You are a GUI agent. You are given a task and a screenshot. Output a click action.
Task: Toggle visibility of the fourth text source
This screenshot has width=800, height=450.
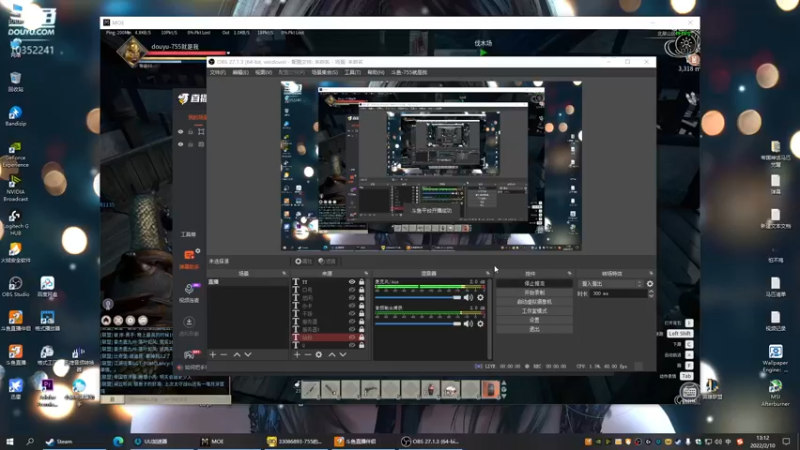[352, 306]
